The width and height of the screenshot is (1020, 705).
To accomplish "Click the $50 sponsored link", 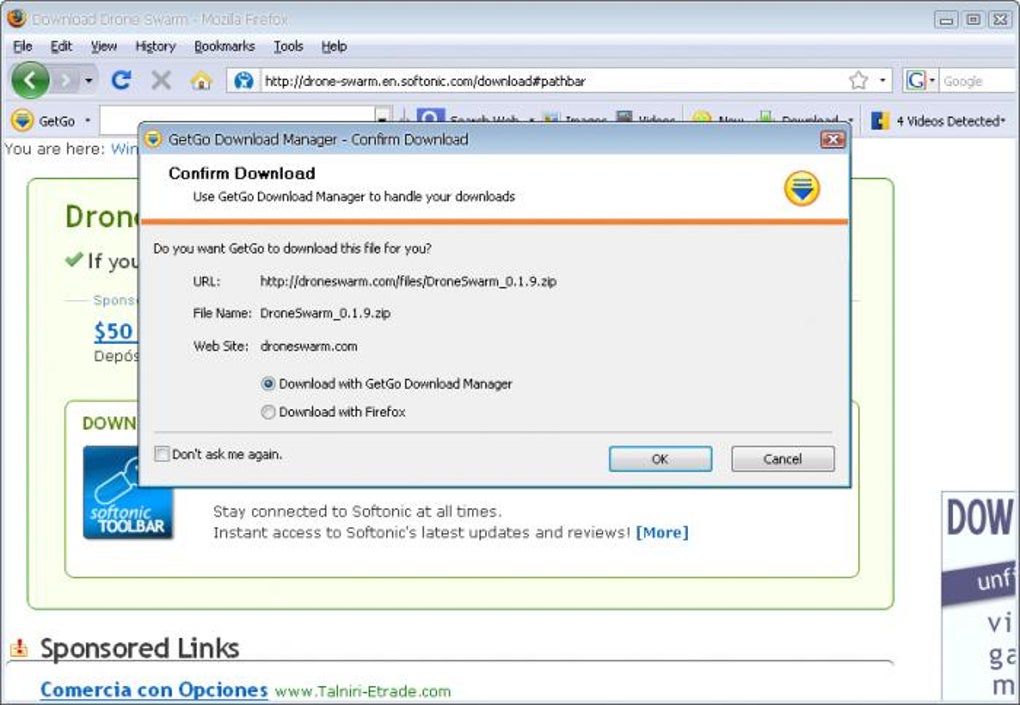I will pyautogui.click(x=113, y=332).
